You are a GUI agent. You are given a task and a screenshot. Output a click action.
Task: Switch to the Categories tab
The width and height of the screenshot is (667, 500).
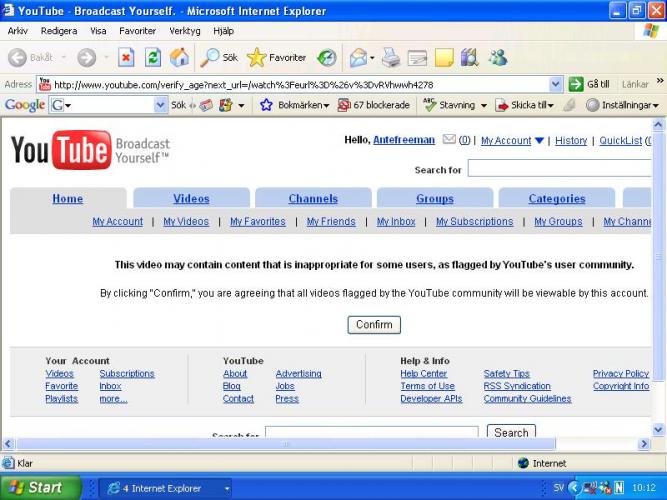[556, 198]
